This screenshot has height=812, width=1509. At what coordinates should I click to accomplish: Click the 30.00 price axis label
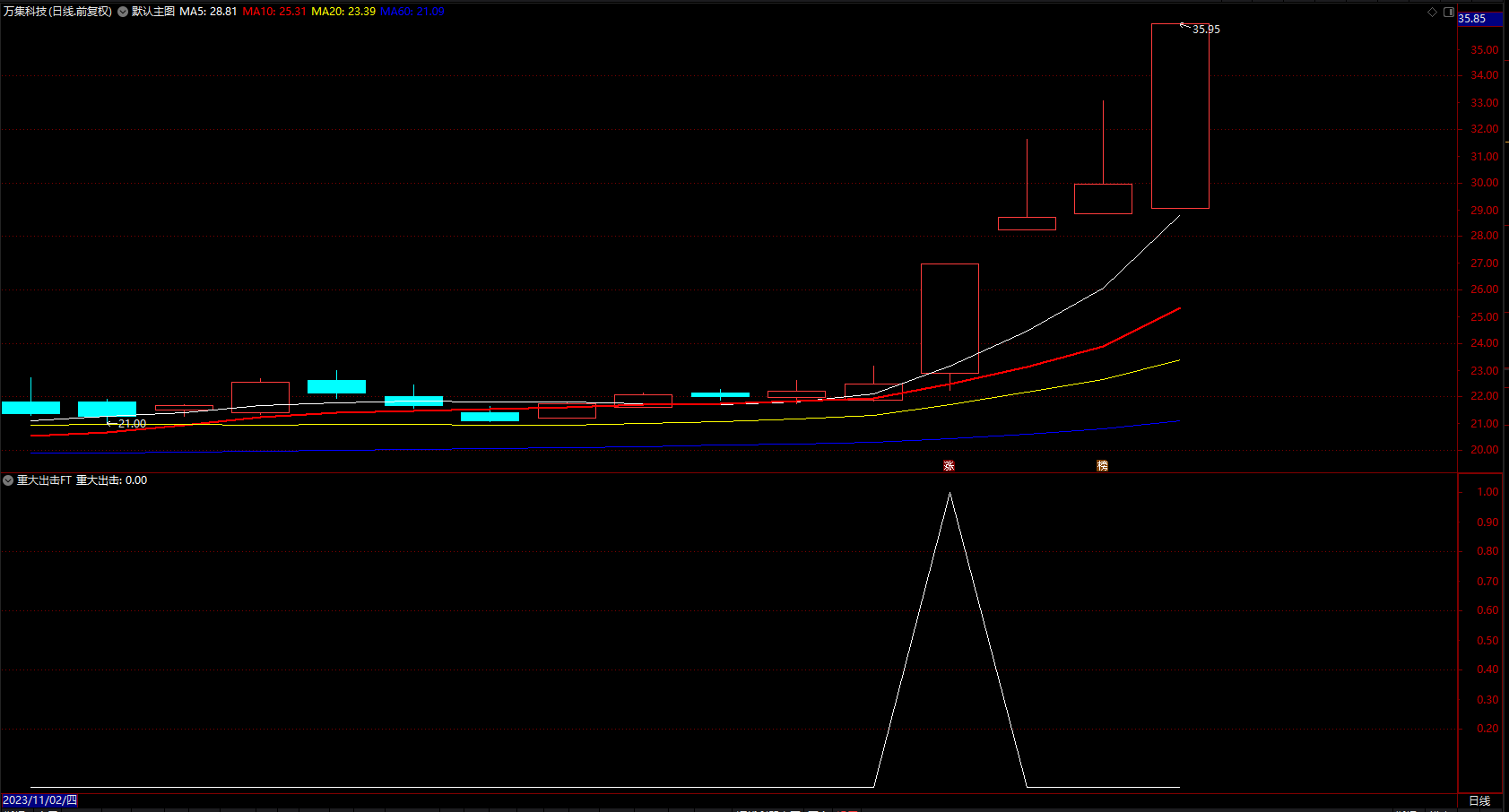(1484, 183)
